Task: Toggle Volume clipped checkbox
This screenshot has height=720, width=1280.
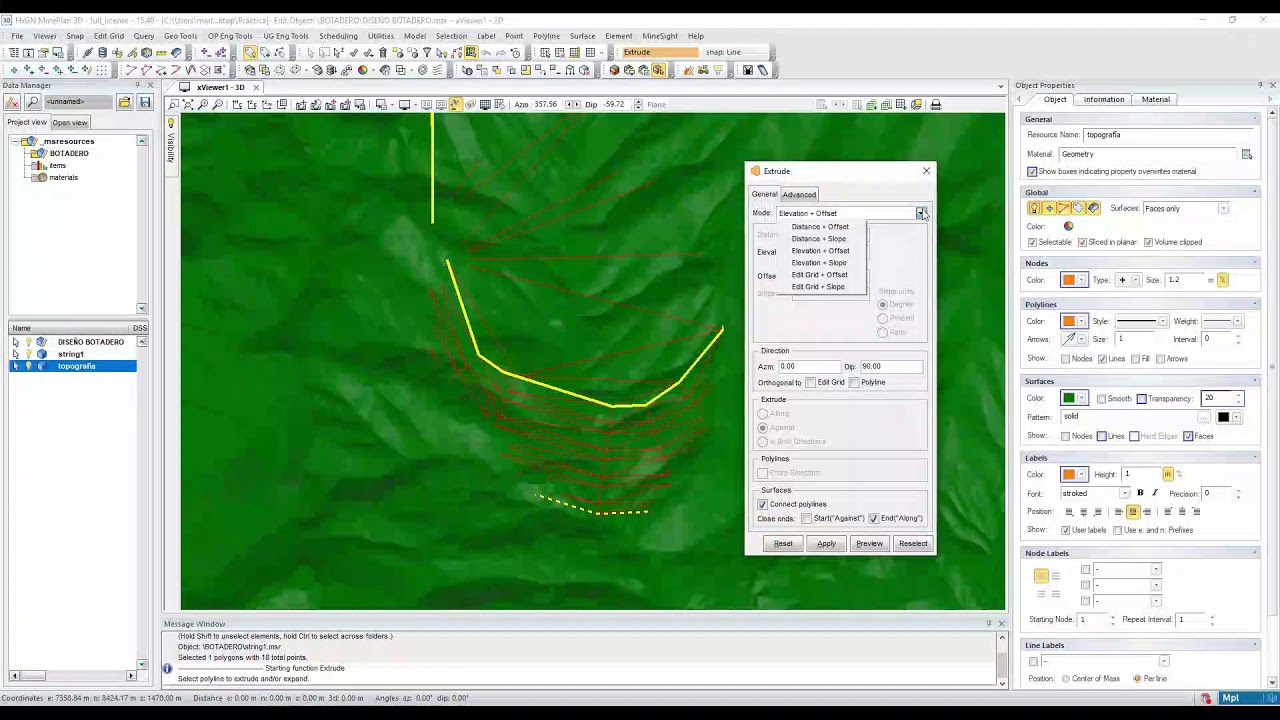Action: click(x=1149, y=242)
